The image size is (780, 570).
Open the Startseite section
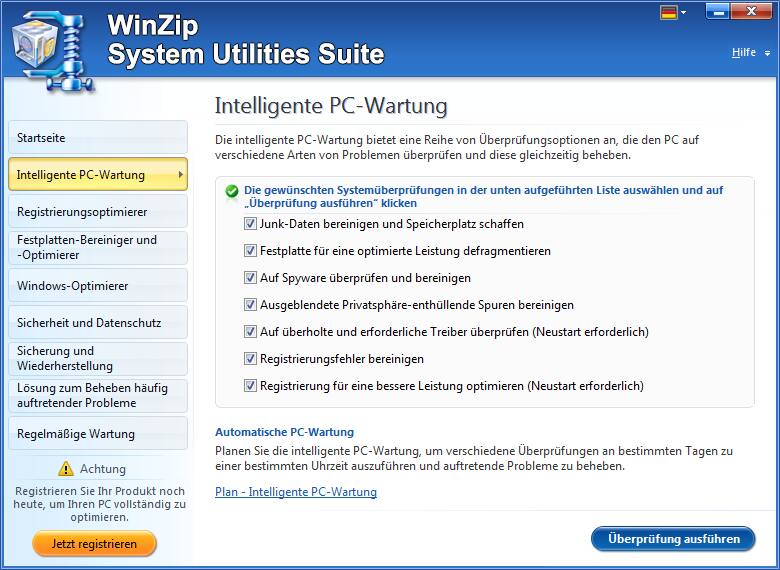coord(97,138)
